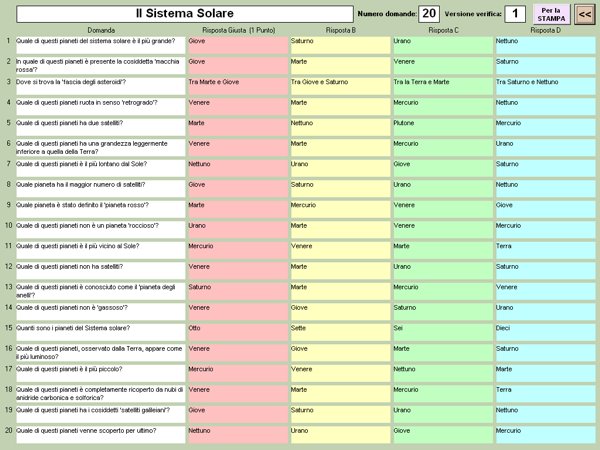Screen dimensions: 600x450
Task: Click 'Giove' answer C in question 7
Action: click(443, 168)
